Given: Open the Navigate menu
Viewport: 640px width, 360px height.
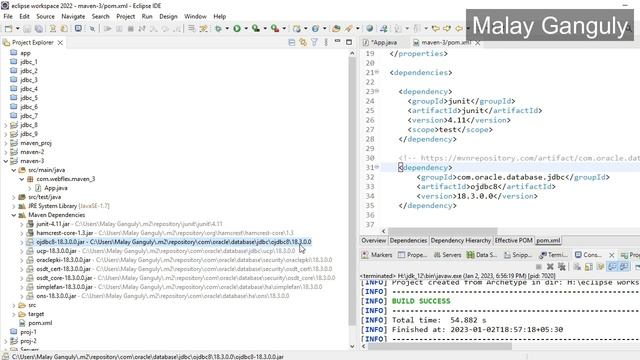Looking at the screenshot, I should tap(73, 16).
